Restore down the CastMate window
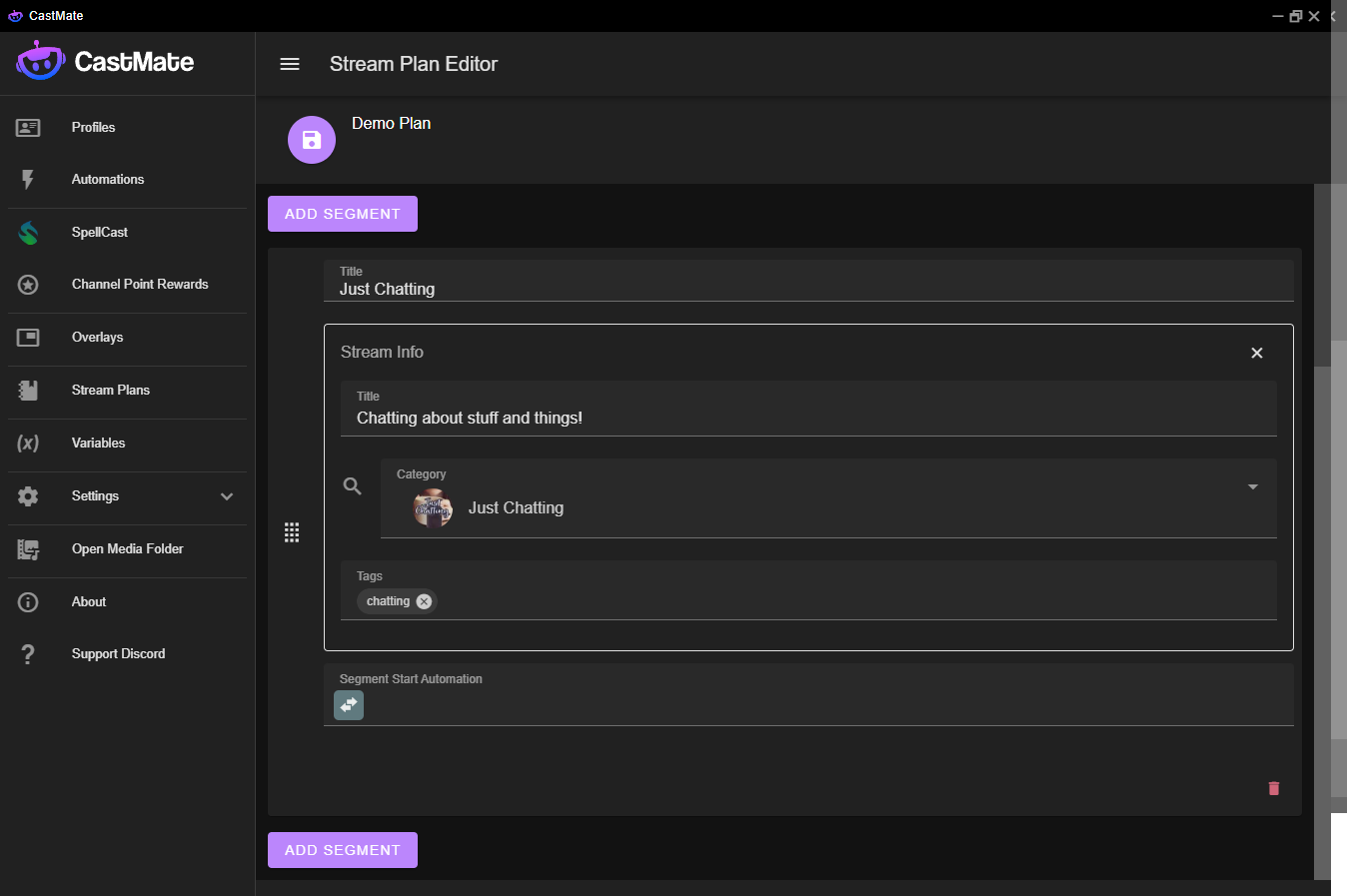 tap(1296, 16)
